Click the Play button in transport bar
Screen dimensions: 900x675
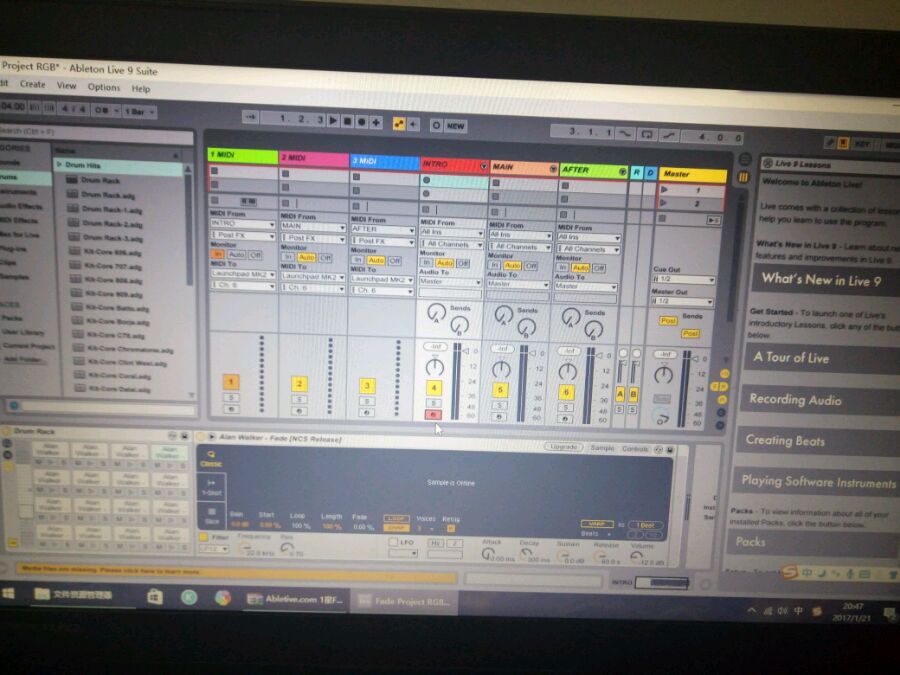(333, 121)
